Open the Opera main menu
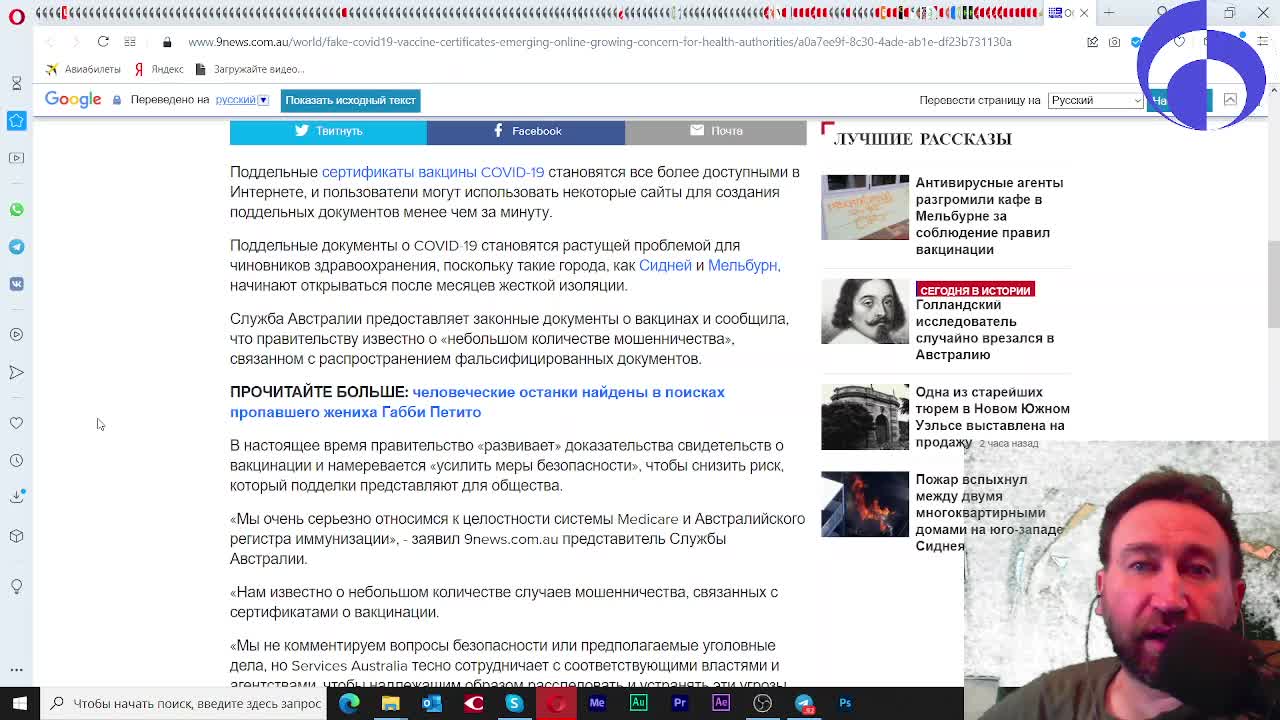 tap(17, 16)
